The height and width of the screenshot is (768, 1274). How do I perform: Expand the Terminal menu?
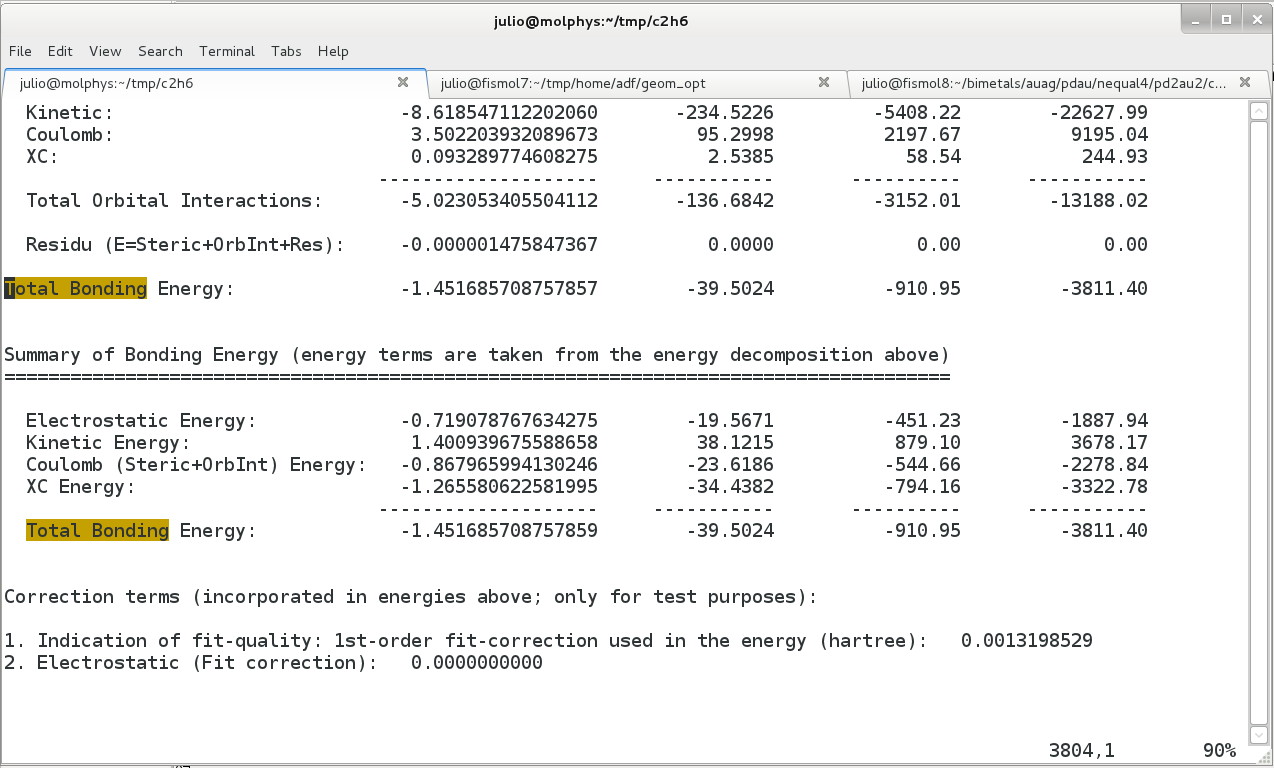click(x=227, y=51)
